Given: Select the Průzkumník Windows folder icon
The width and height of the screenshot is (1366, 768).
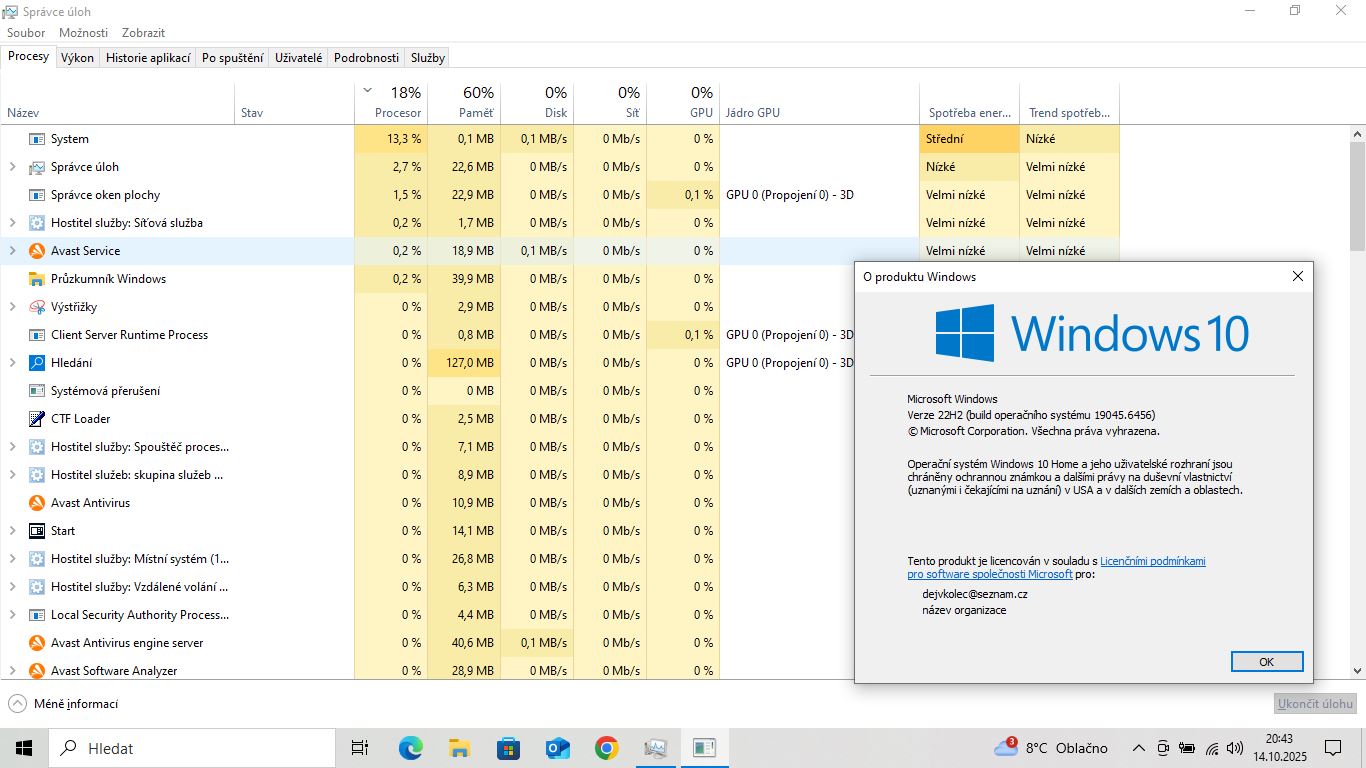Looking at the screenshot, I should 37,279.
